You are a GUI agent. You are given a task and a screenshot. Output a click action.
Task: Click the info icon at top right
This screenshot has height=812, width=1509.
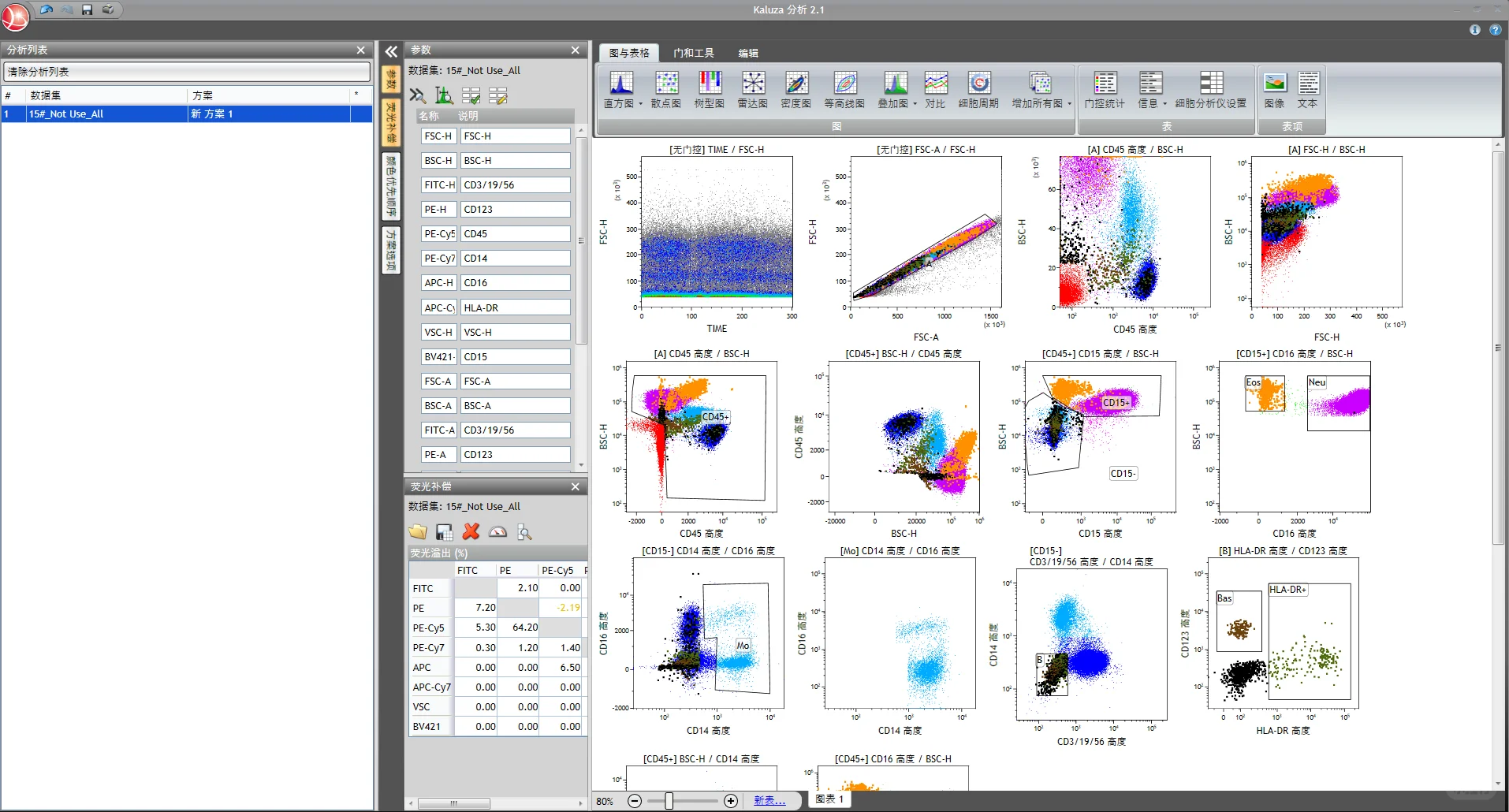[x=1475, y=30]
